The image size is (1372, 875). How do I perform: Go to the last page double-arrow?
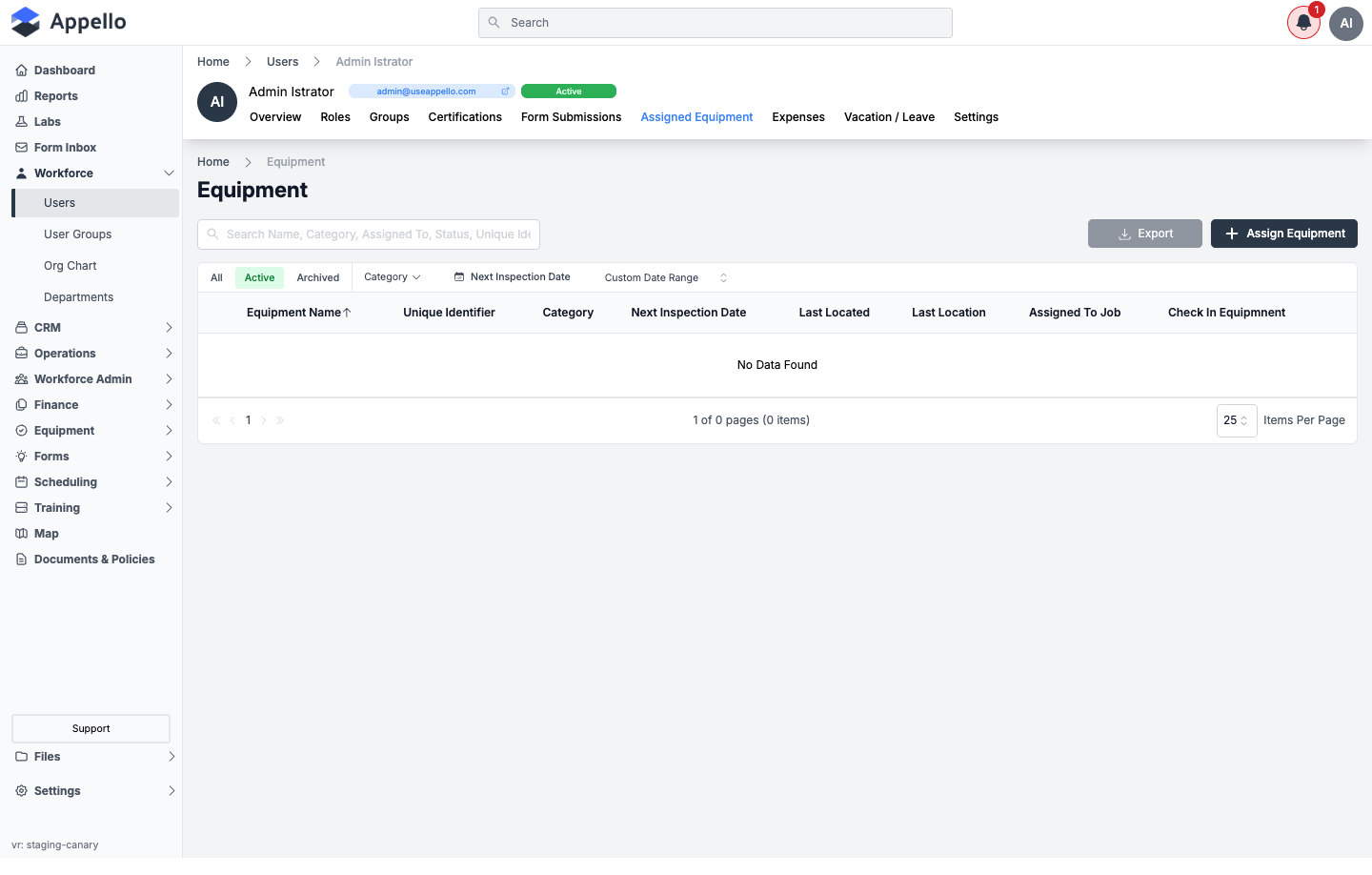pyautogui.click(x=280, y=420)
